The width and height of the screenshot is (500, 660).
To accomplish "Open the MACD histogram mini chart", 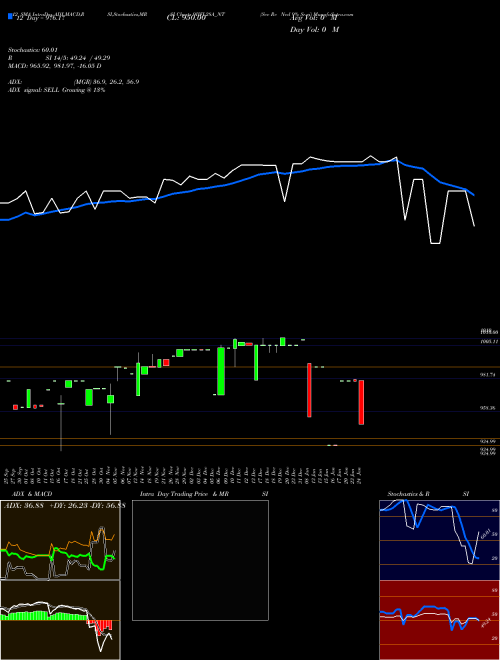I will pyautogui.click(x=60, y=620).
